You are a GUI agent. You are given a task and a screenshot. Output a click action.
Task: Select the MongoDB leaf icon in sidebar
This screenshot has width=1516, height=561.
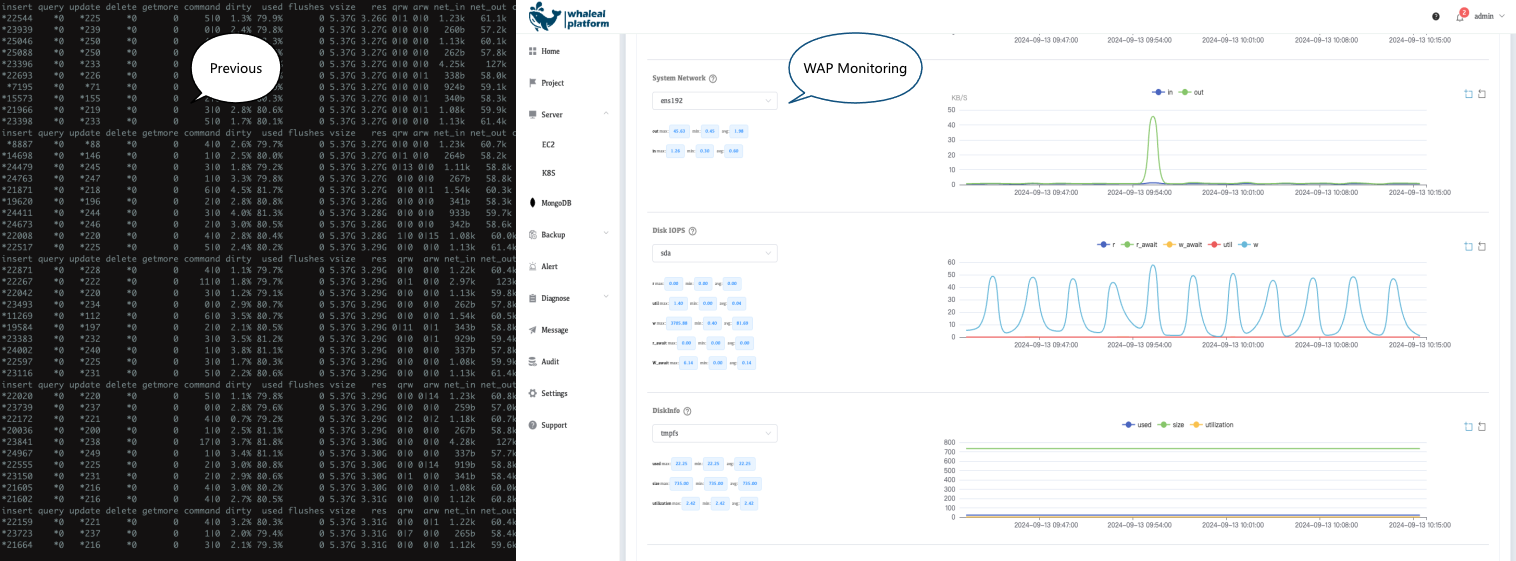tap(532, 203)
